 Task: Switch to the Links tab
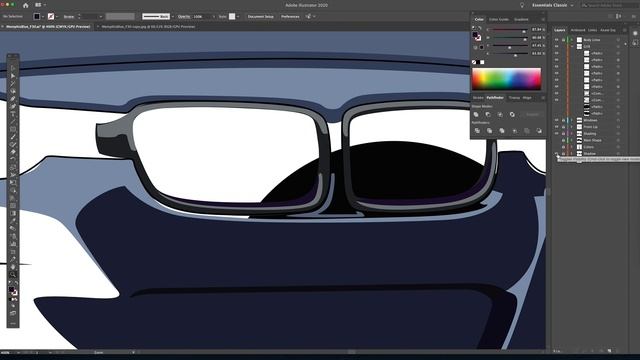[592, 30]
